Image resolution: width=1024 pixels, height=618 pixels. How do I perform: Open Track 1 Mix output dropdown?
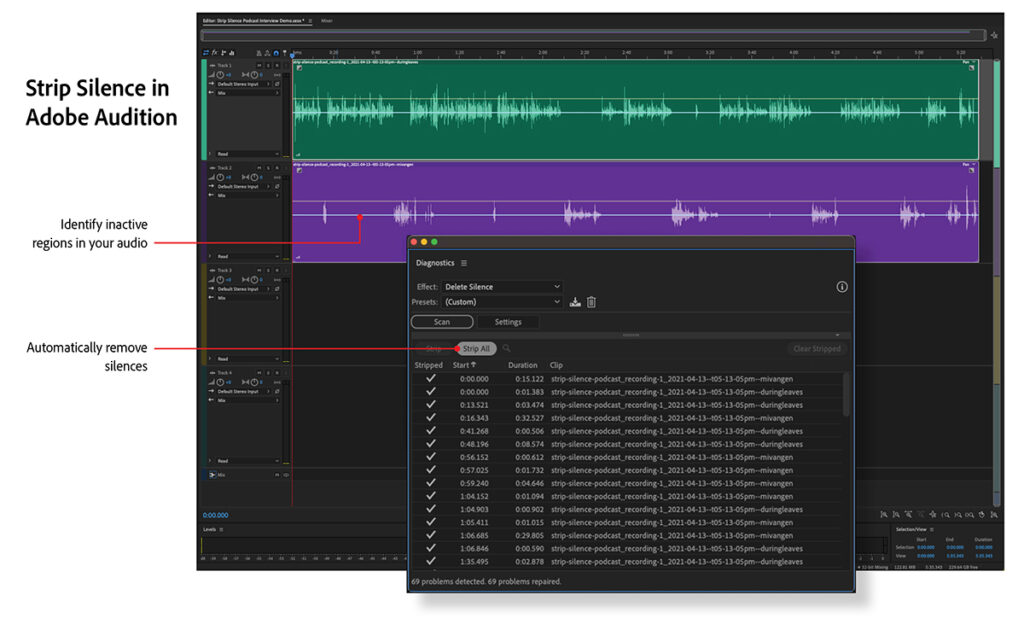pyautogui.click(x=248, y=93)
